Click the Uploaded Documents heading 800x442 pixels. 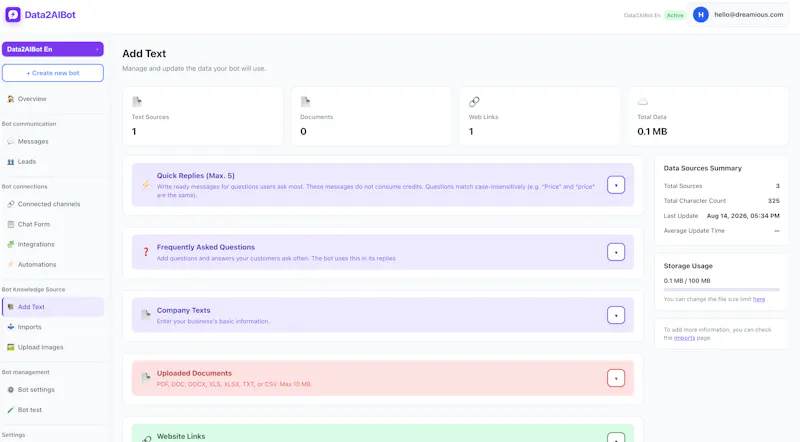tap(194, 373)
